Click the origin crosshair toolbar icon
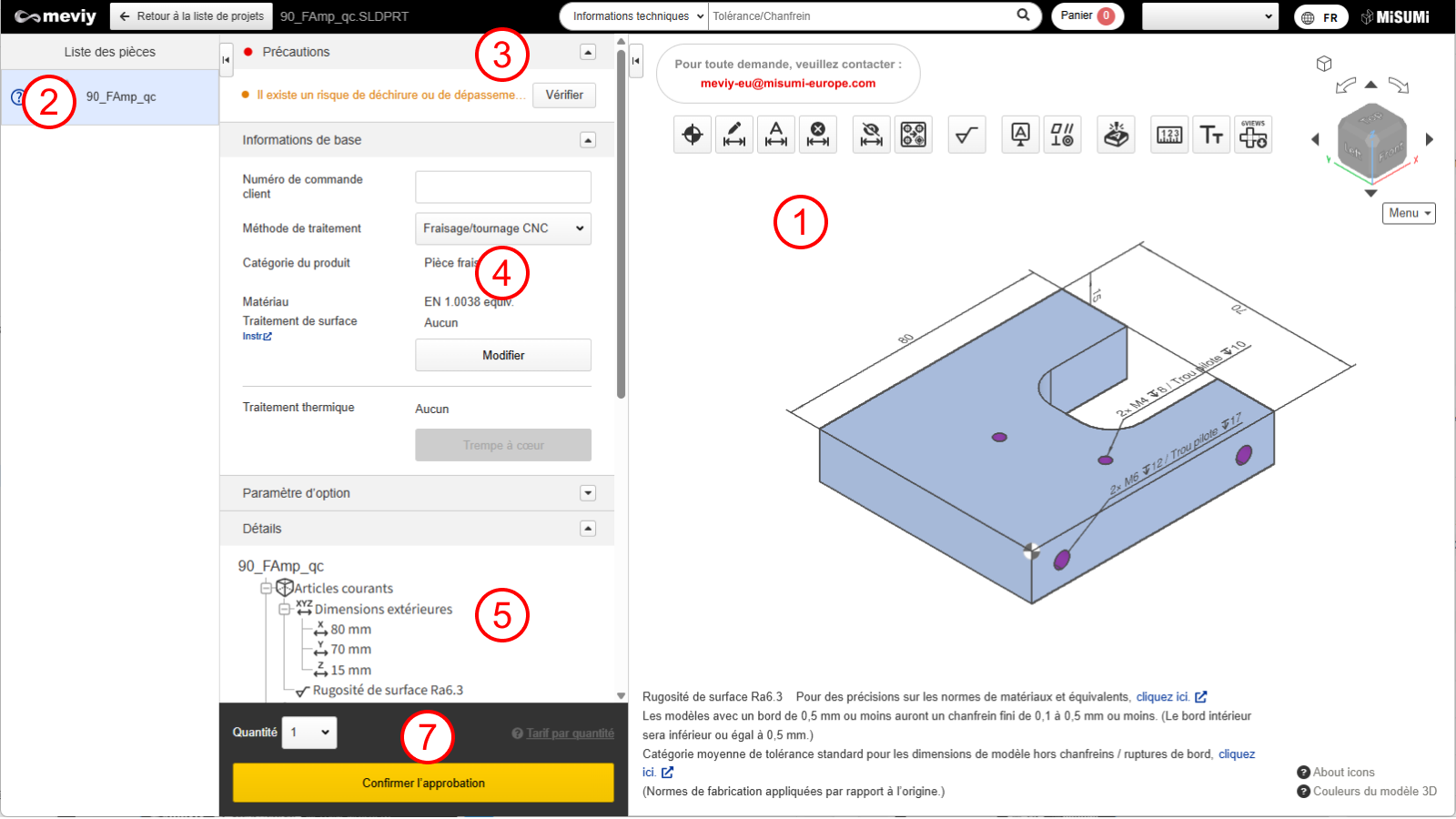Screen dimensions: 1456x819 (x=693, y=135)
